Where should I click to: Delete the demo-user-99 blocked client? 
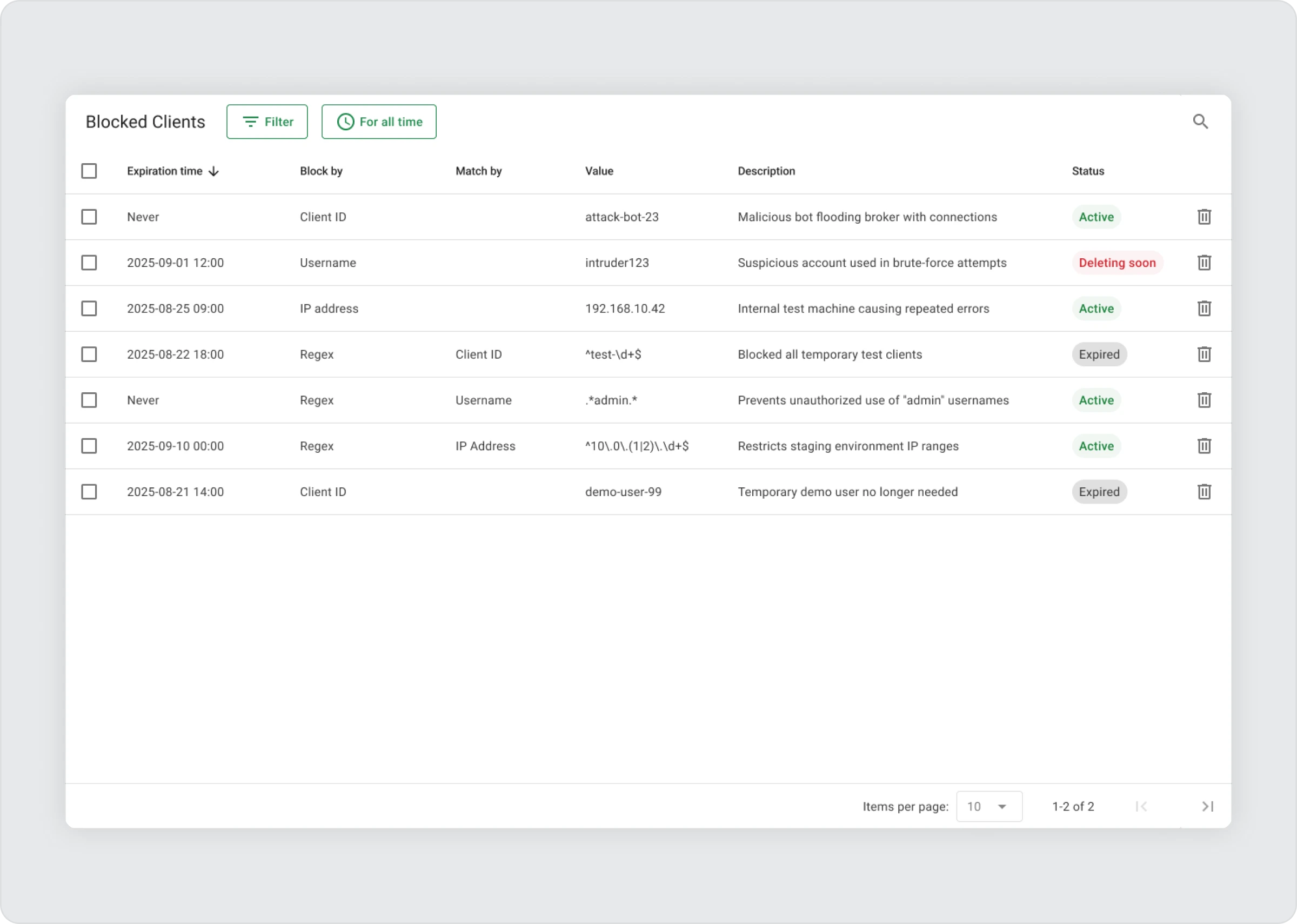1204,492
